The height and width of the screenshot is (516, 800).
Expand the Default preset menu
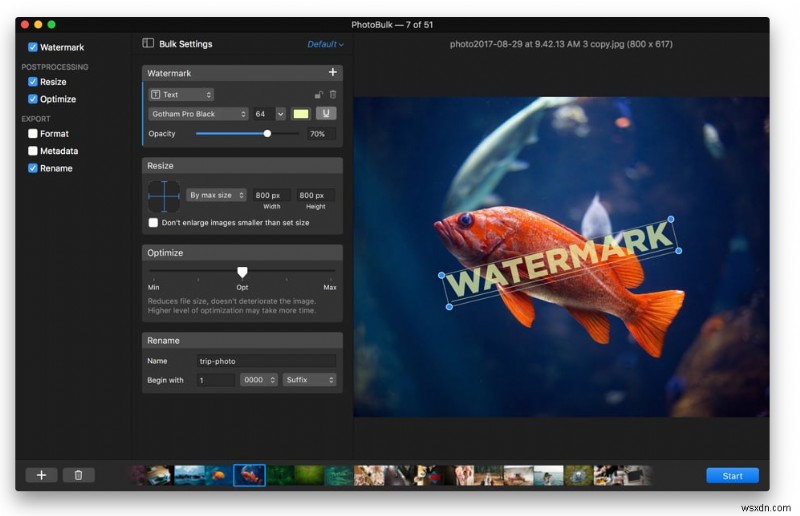pos(325,44)
